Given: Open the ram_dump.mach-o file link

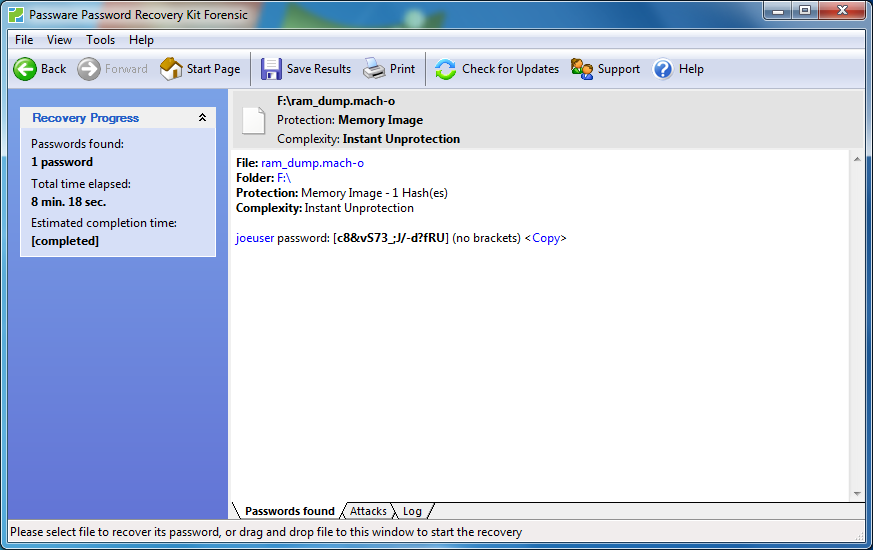Looking at the screenshot, I should (x=312, y=163).
